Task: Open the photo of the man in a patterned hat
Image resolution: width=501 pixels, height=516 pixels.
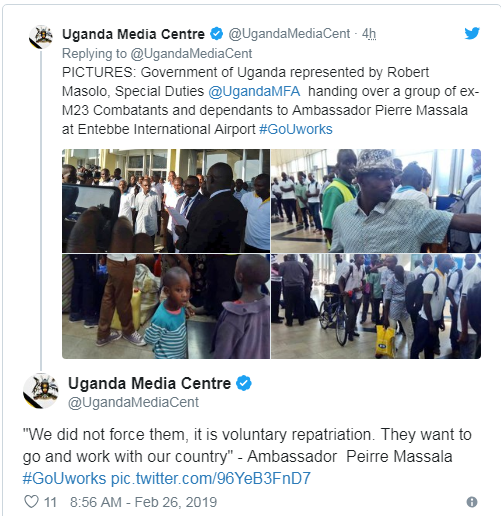Action: (376, 201)
